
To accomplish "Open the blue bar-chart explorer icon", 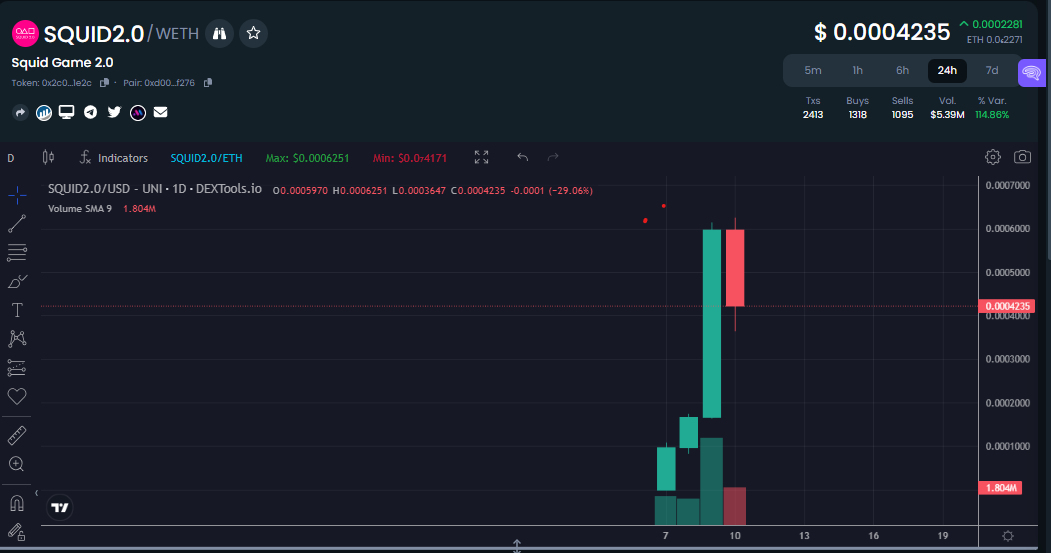I will (44, 113).
